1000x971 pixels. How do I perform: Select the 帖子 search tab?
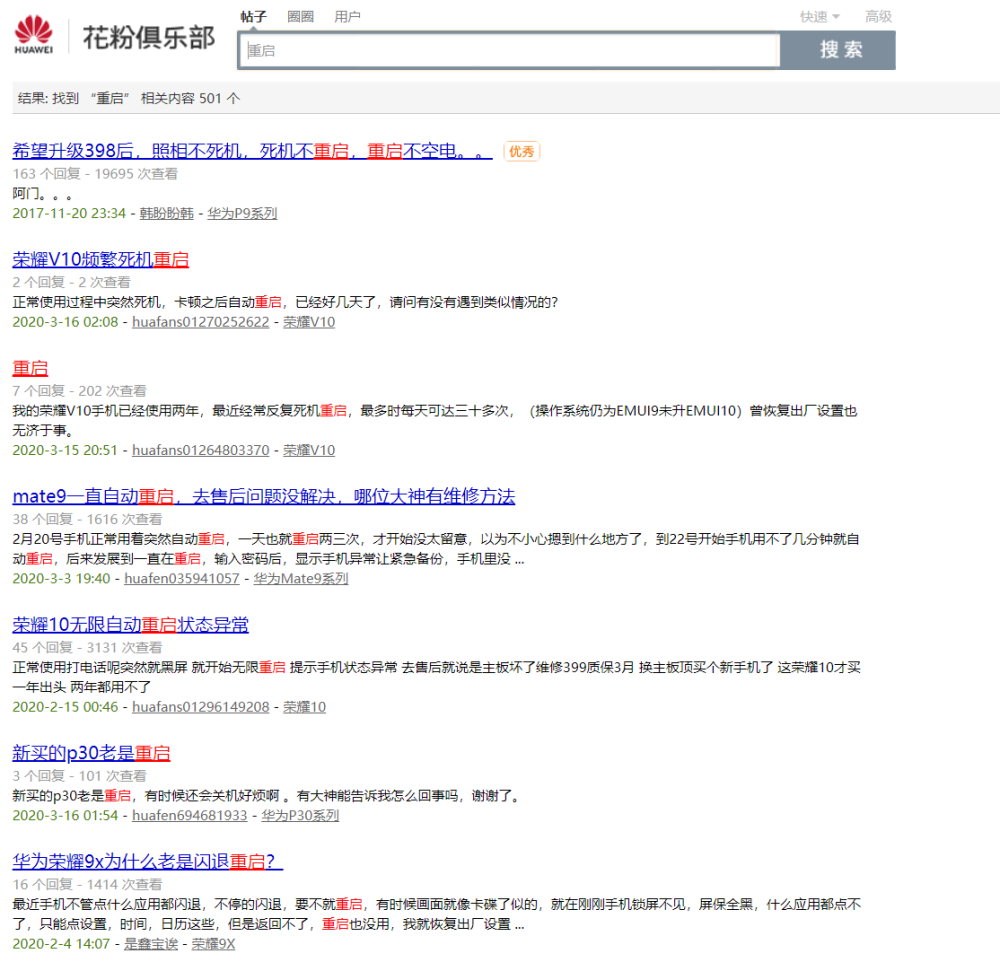253,17
